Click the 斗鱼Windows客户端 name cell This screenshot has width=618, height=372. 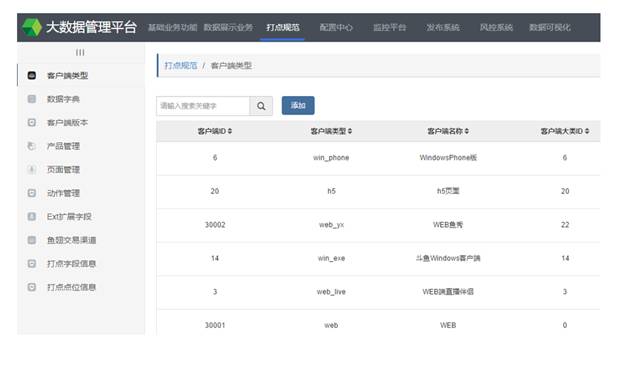(448, 258)
